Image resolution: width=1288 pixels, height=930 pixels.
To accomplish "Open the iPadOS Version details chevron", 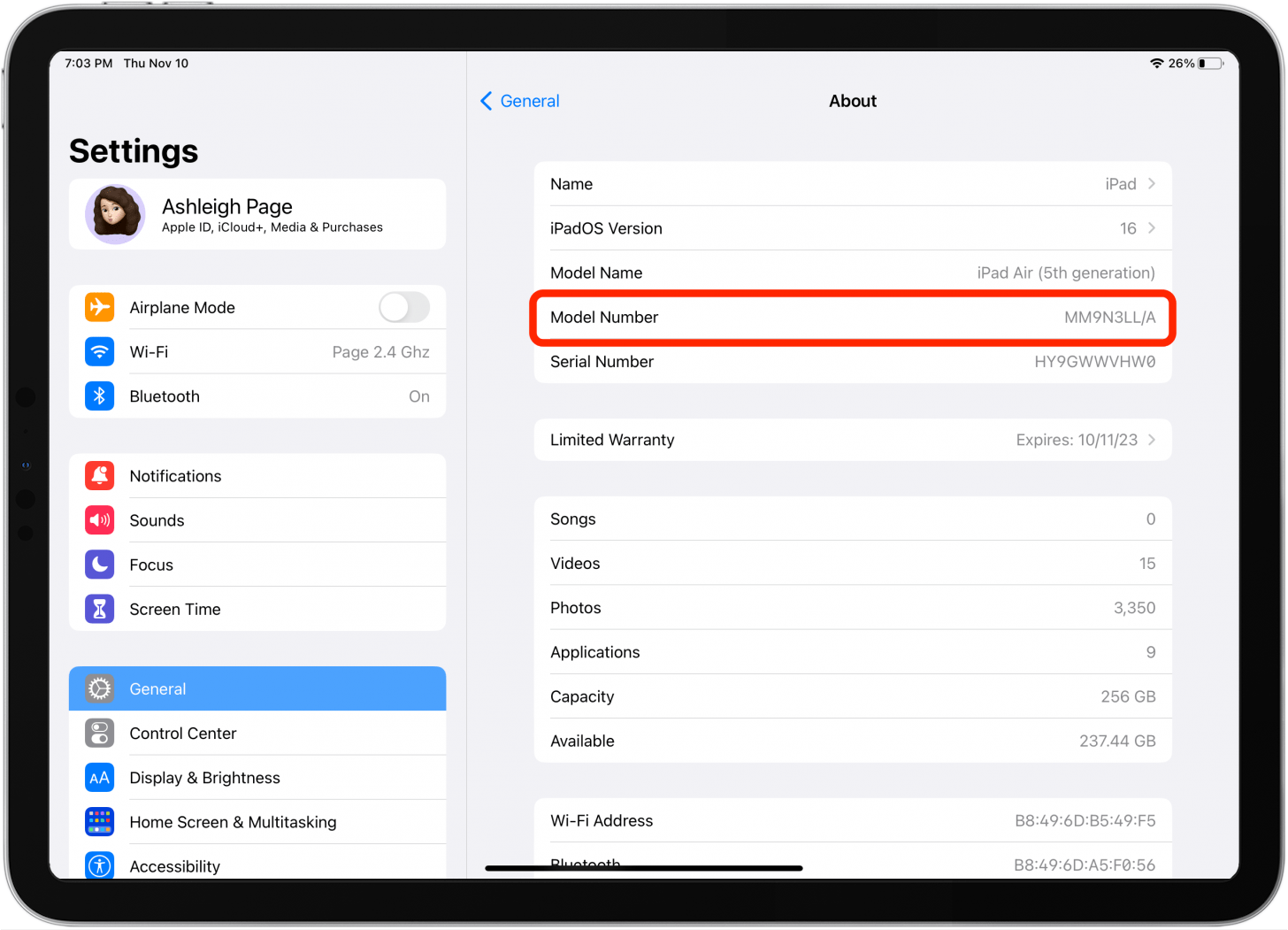I will click(1151, 227).
